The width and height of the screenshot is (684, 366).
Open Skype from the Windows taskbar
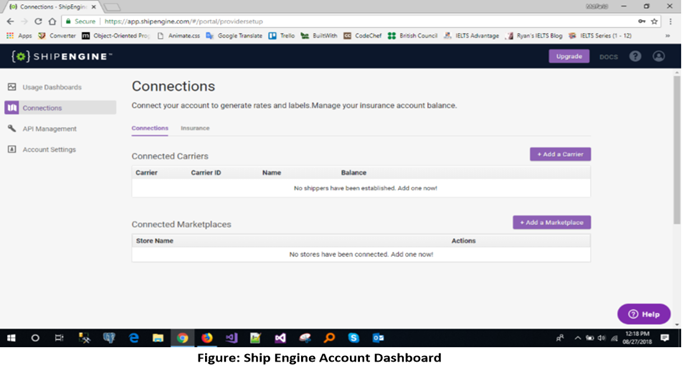[x=353, y=338]
